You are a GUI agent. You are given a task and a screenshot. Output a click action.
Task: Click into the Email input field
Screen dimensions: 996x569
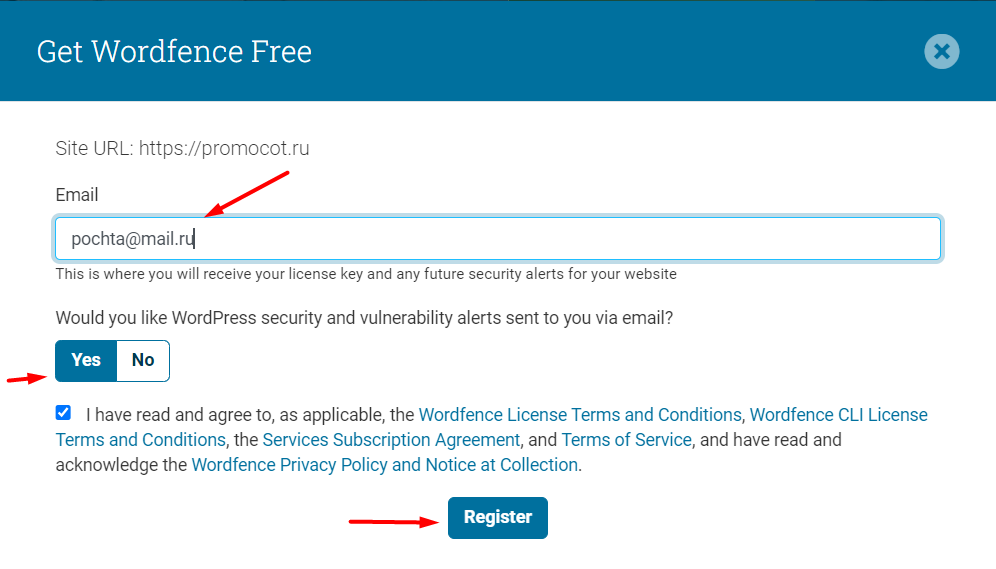point(497,239)
